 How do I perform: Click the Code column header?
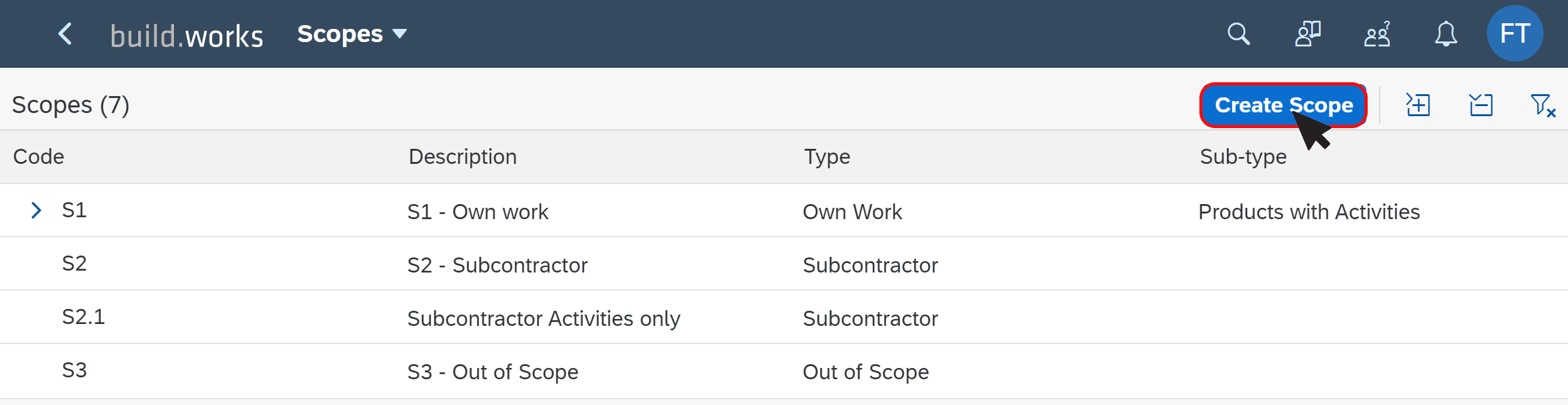39,156
